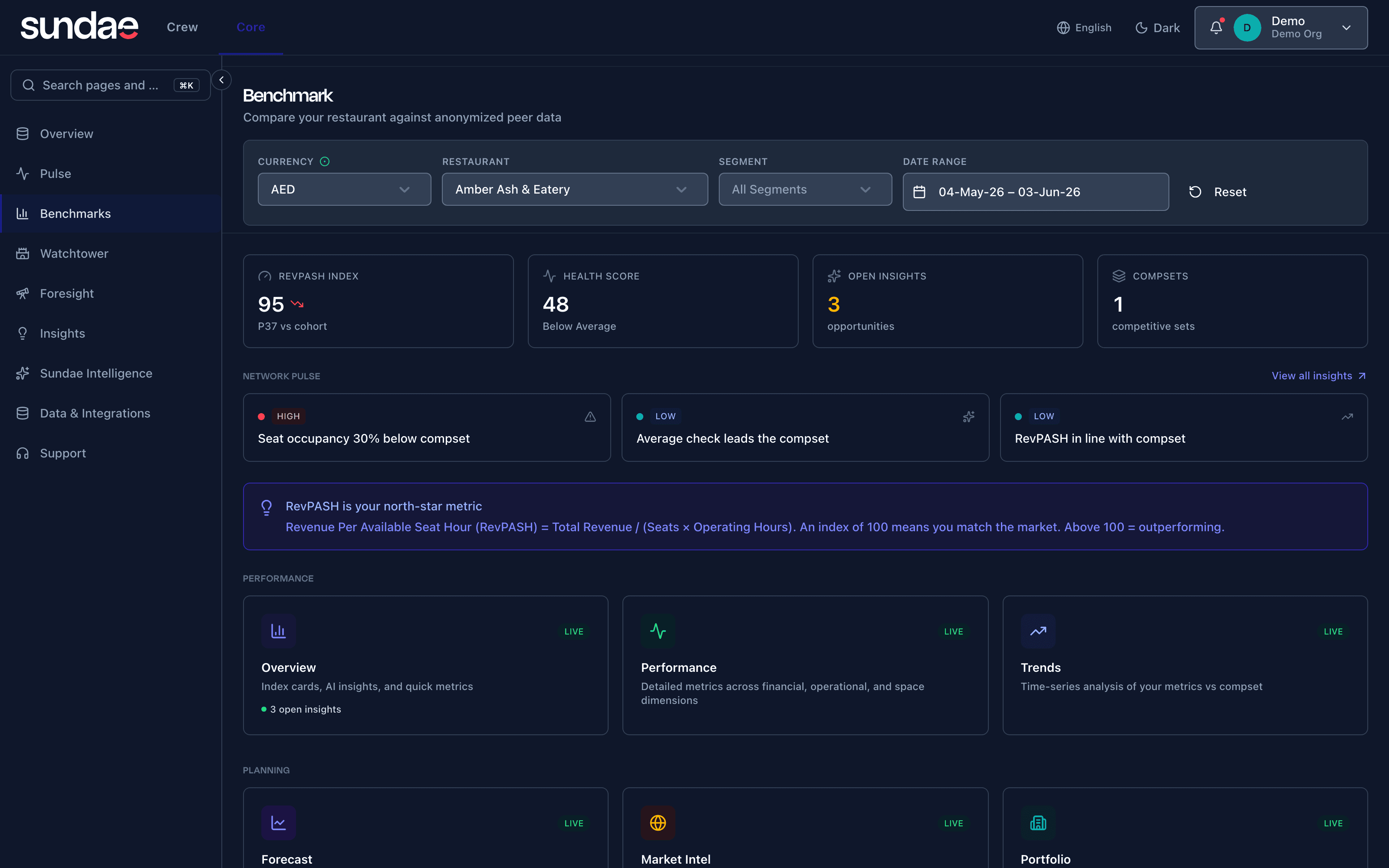Viewport: 1389px width, 868px height.
Task: Open Foresight in the sidebar
Action: [x=111, y=293]
